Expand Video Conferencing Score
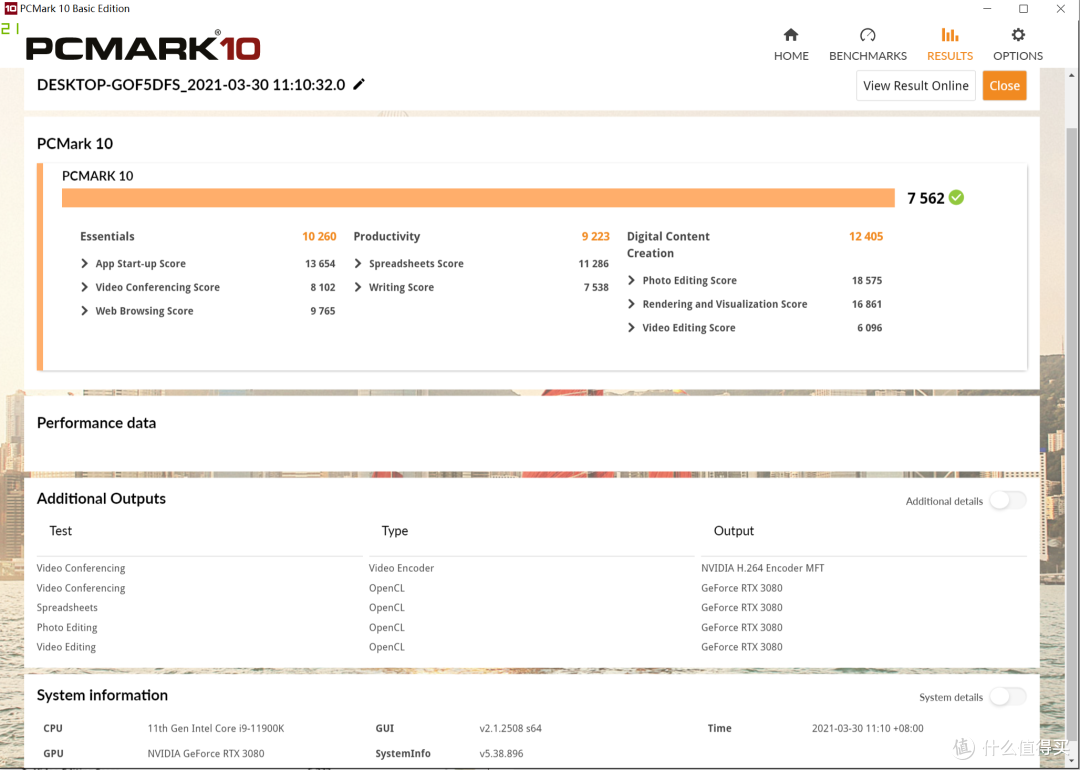The width and height of the screenshot is (1080, 770). pyautogui.click(x=85, y=287)
